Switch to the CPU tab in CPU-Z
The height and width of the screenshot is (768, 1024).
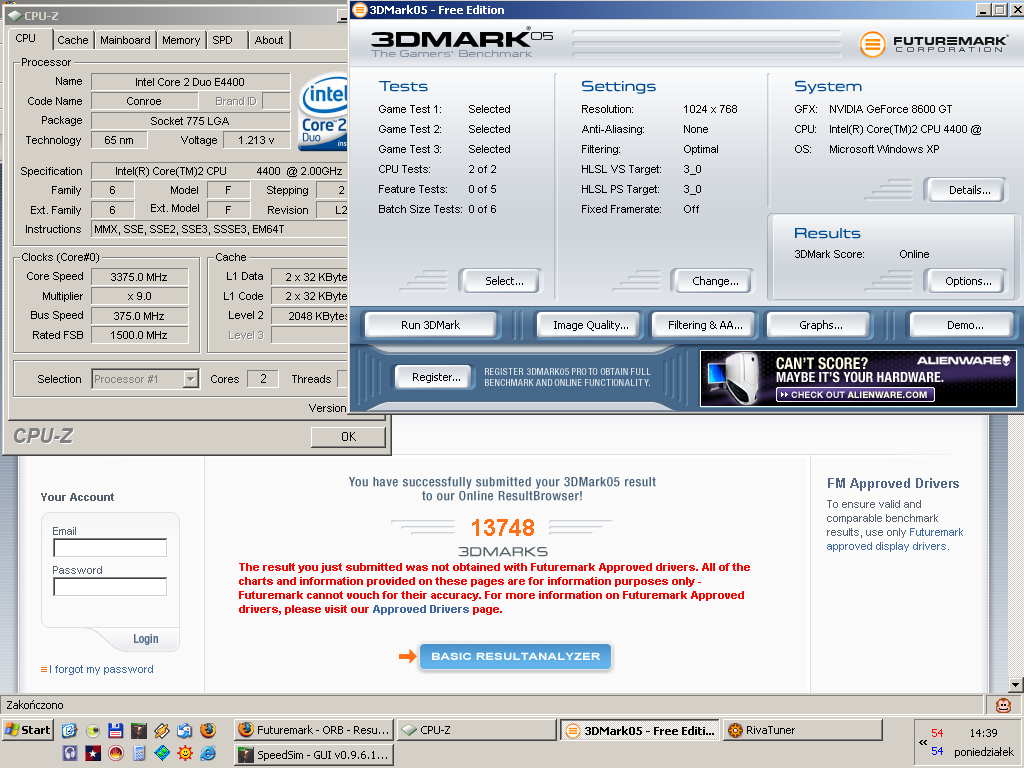pyautogui.click(x=26, y=39)
